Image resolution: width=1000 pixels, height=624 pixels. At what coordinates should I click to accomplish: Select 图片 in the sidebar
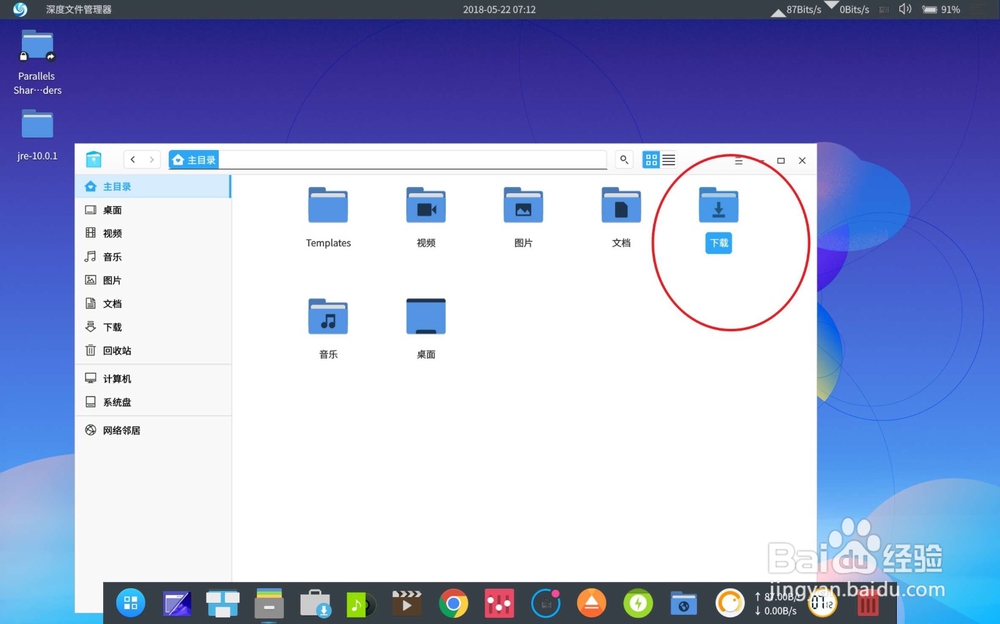coord(153,280)
